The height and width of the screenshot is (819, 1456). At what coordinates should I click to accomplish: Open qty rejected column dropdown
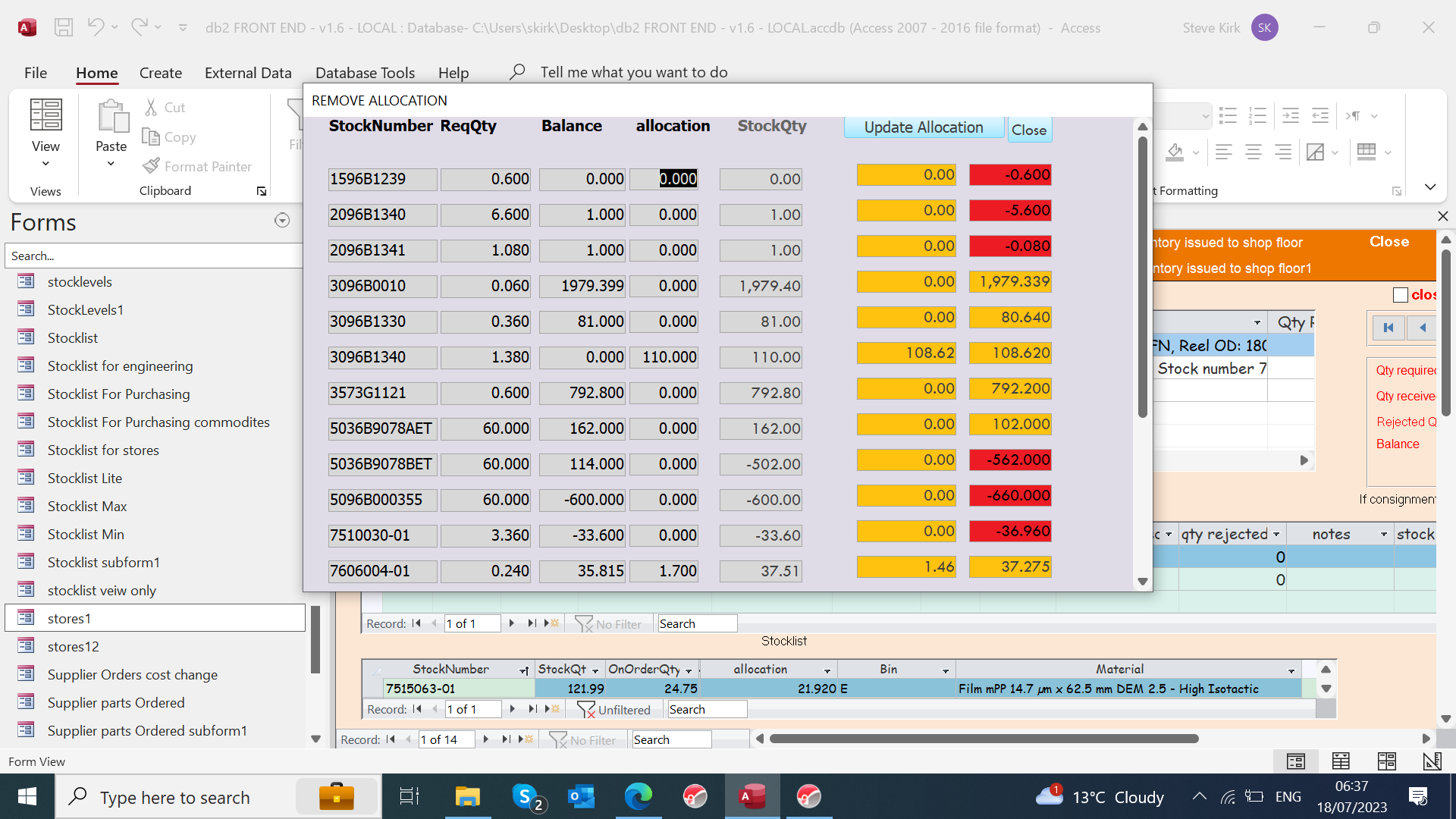click(1276, 535)
